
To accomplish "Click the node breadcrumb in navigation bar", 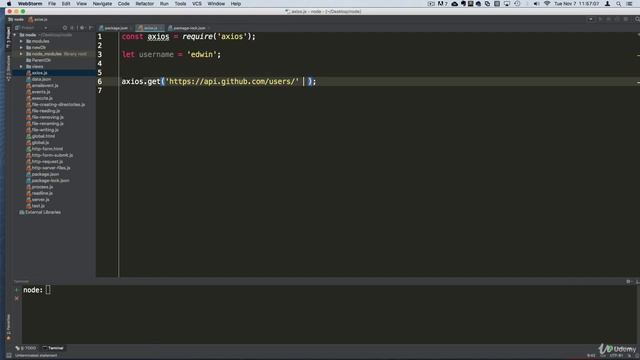I will (16, 20).
